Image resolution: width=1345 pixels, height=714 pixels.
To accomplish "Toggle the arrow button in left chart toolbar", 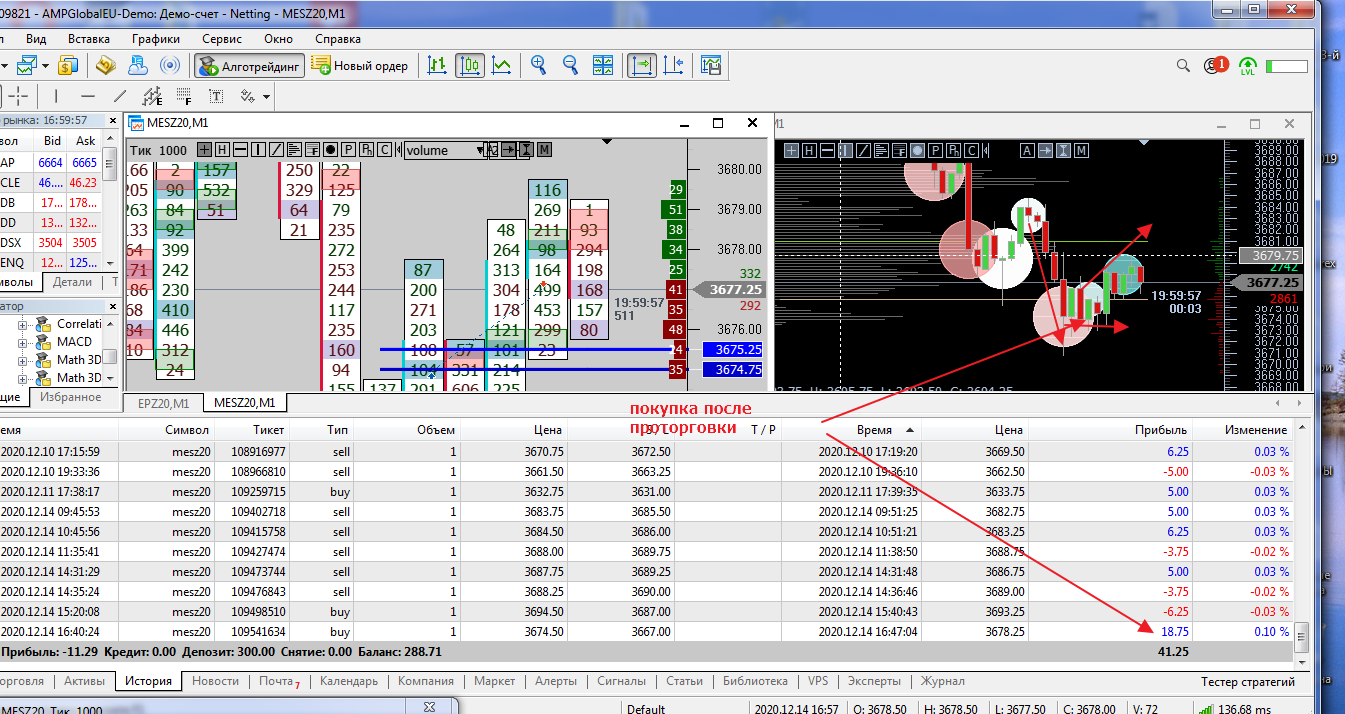I will pyautogui.click(x=508, y=150).
